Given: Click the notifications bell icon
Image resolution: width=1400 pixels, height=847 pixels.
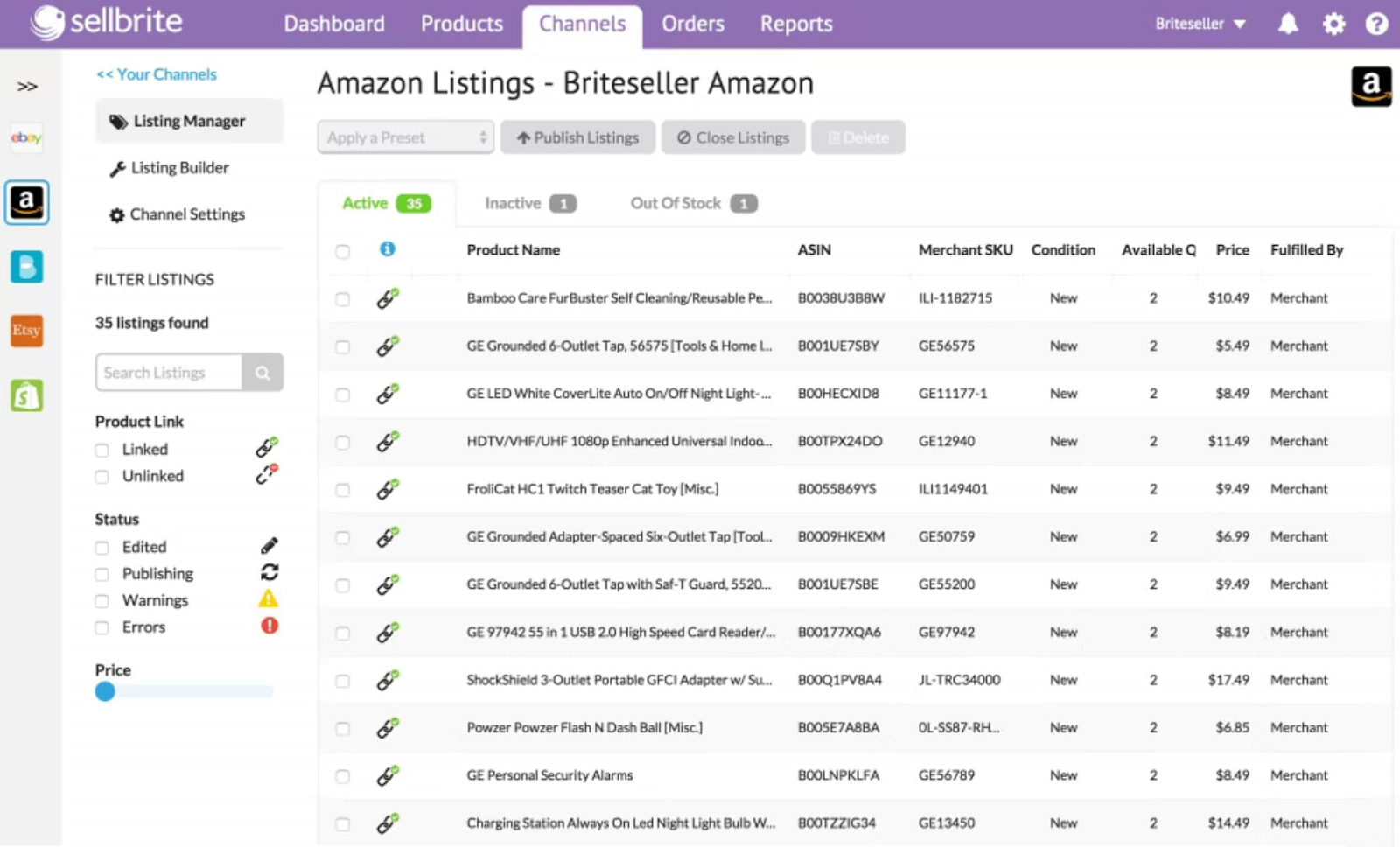Looking at the screenshot, I should coord(1288,24).
